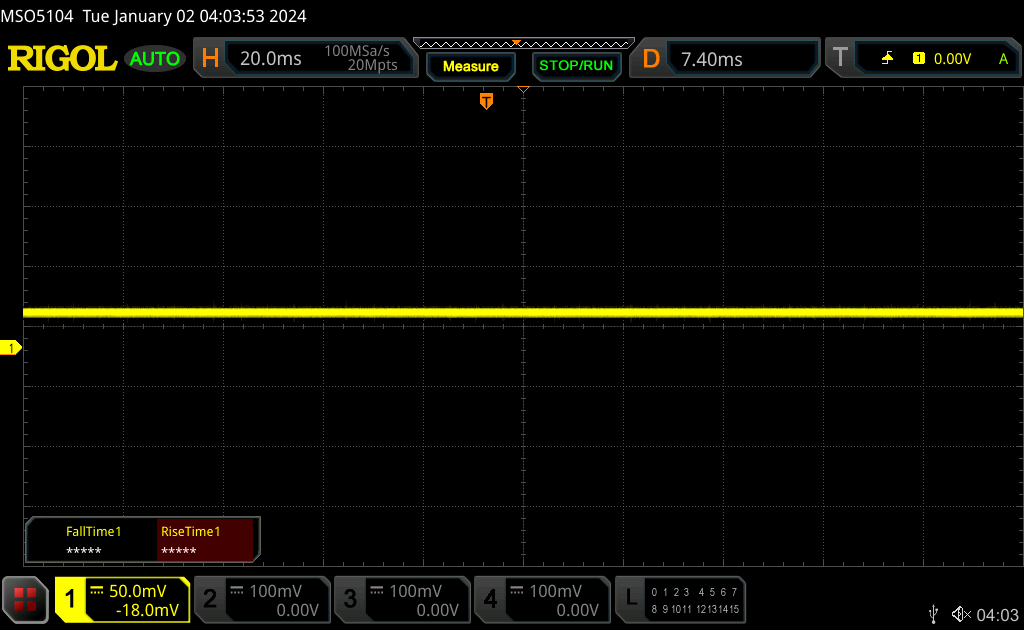Open the 20.0ms timebase setting
The width and height of the screenshot is (1024, 630).
coord(271,59)
